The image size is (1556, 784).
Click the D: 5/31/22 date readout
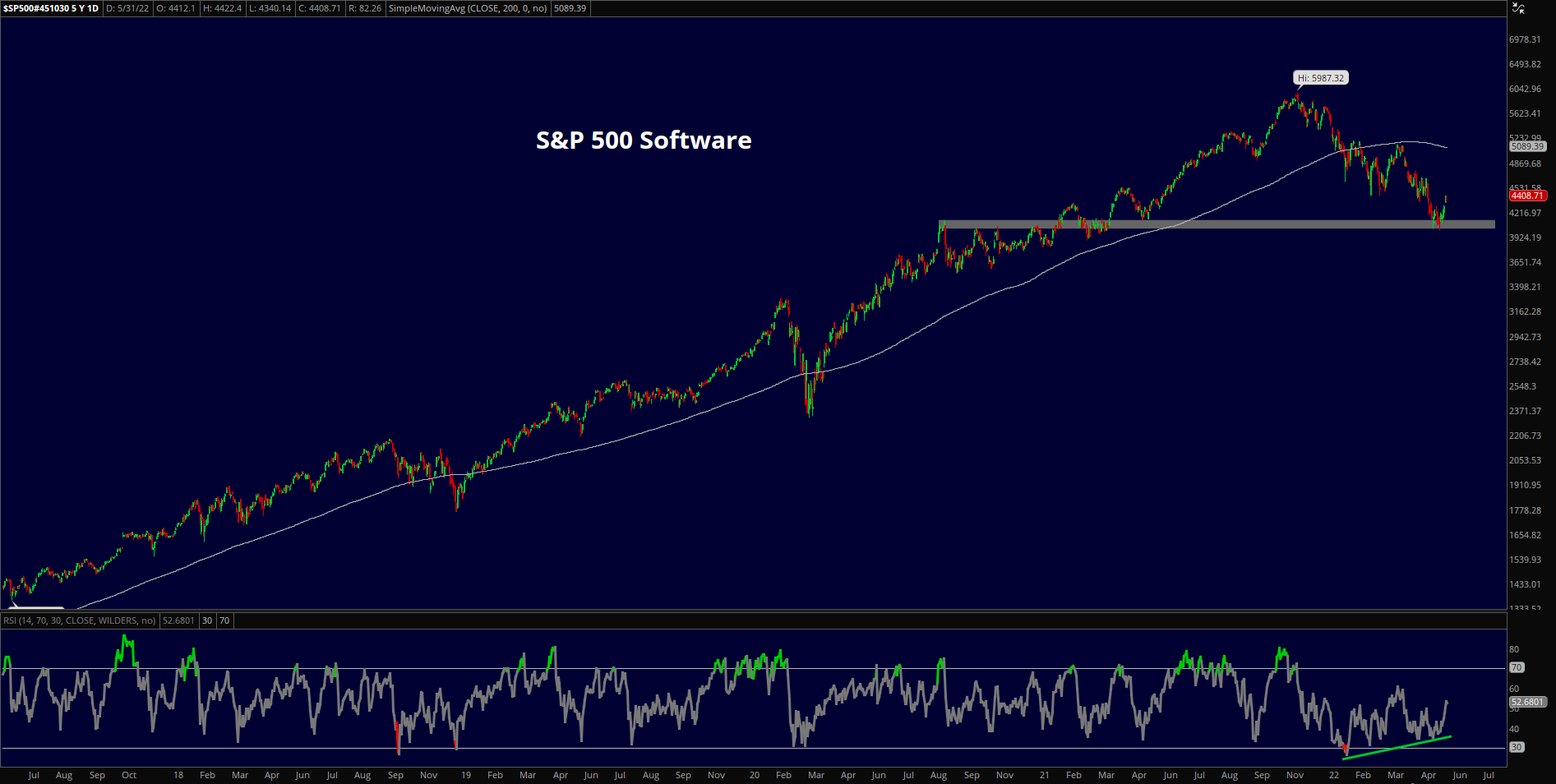point(127,8)
